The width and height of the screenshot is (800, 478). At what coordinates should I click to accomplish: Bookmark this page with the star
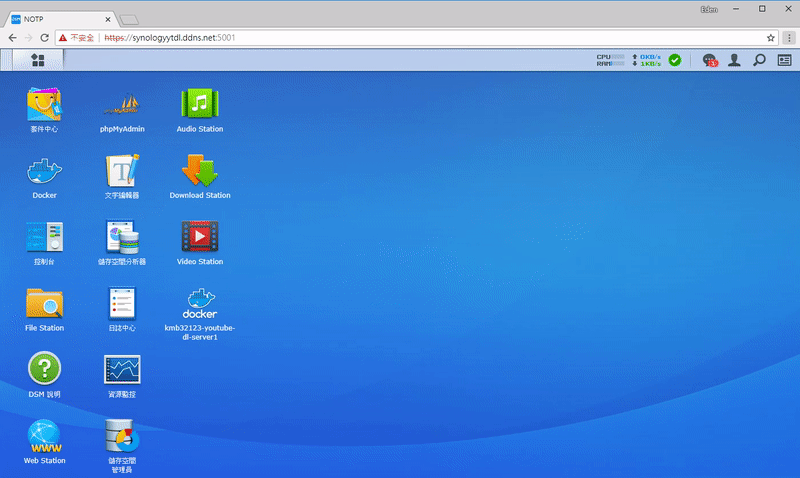(770, 38)
